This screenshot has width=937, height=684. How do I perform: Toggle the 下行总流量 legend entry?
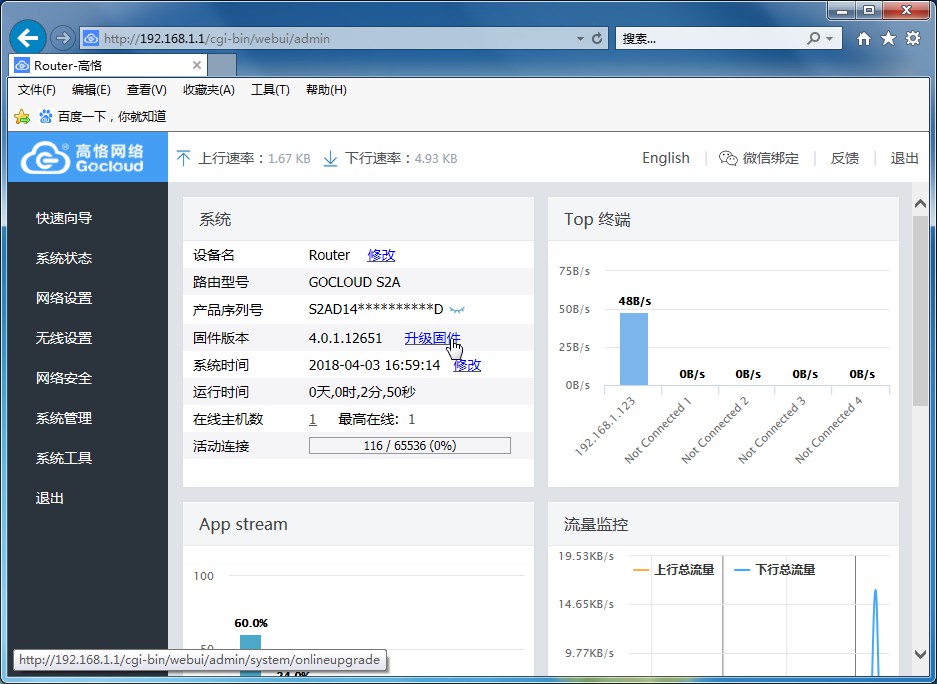774,569
